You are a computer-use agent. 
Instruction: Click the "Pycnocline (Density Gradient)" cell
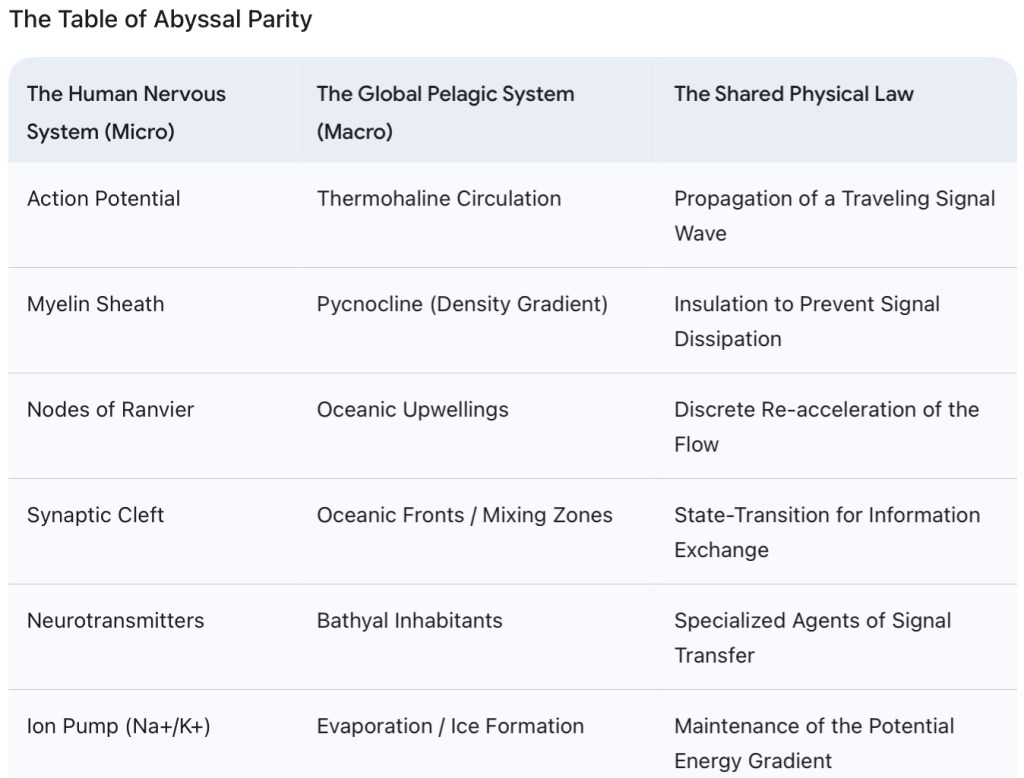(462, 304)
